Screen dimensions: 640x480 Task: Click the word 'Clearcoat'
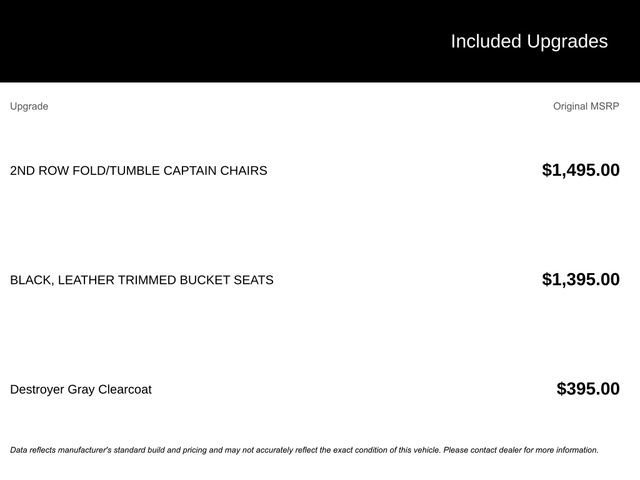125,389
